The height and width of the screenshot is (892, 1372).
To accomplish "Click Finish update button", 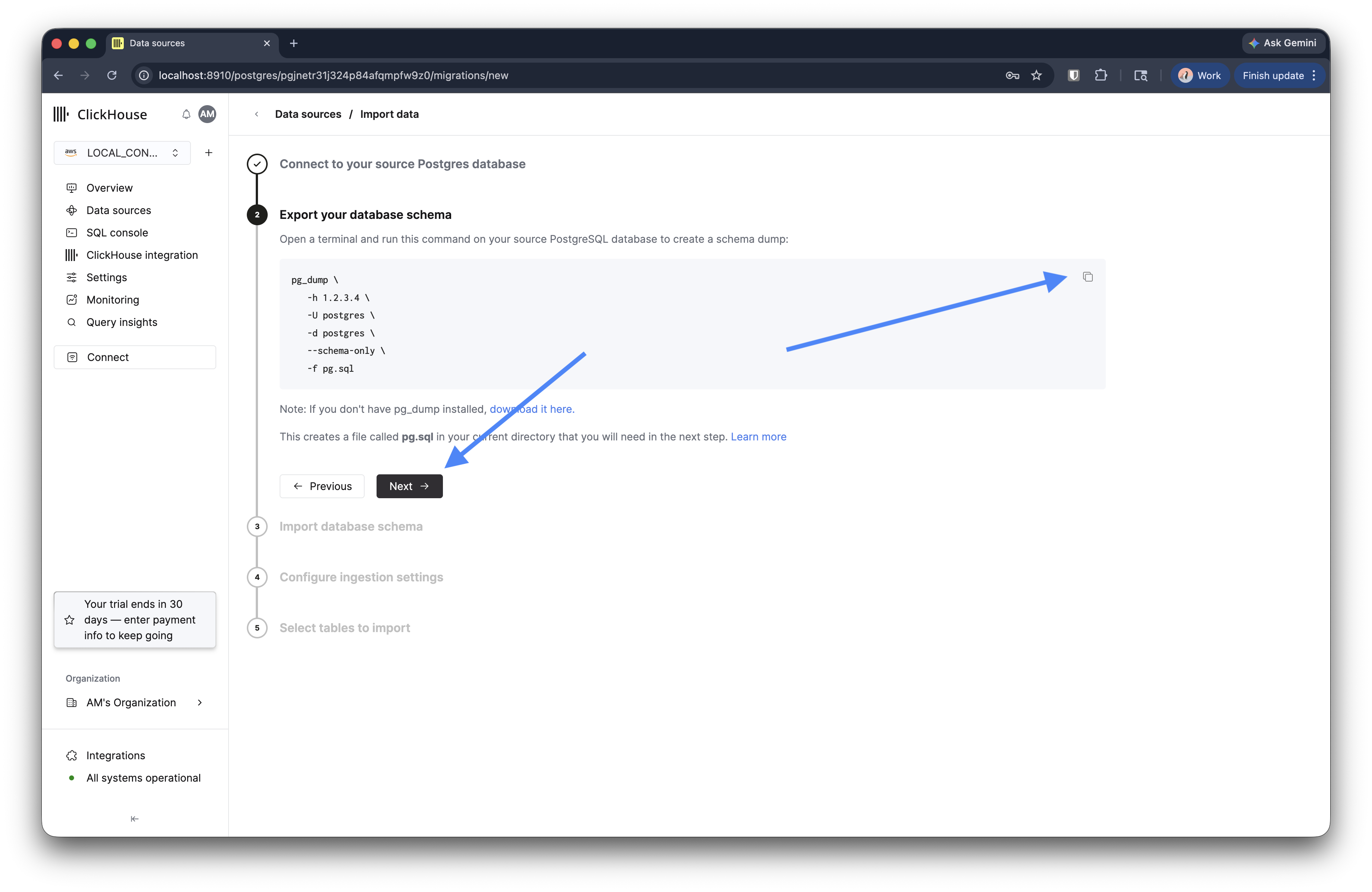I will (1273, 76).
